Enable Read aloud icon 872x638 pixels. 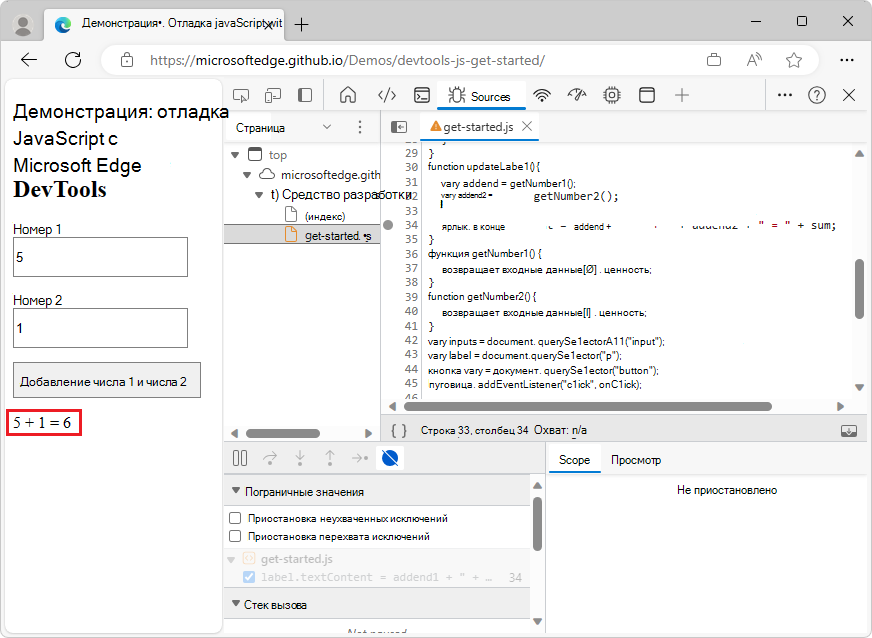754,60
